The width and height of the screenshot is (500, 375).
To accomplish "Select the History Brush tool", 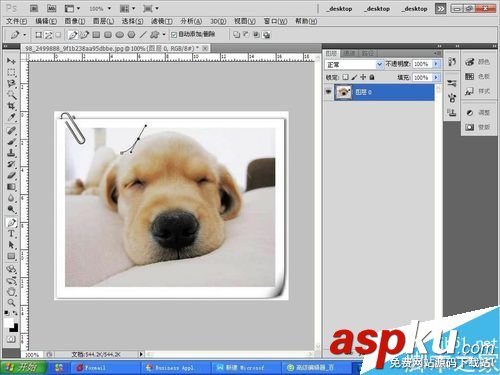I will [x=11, y=164].
